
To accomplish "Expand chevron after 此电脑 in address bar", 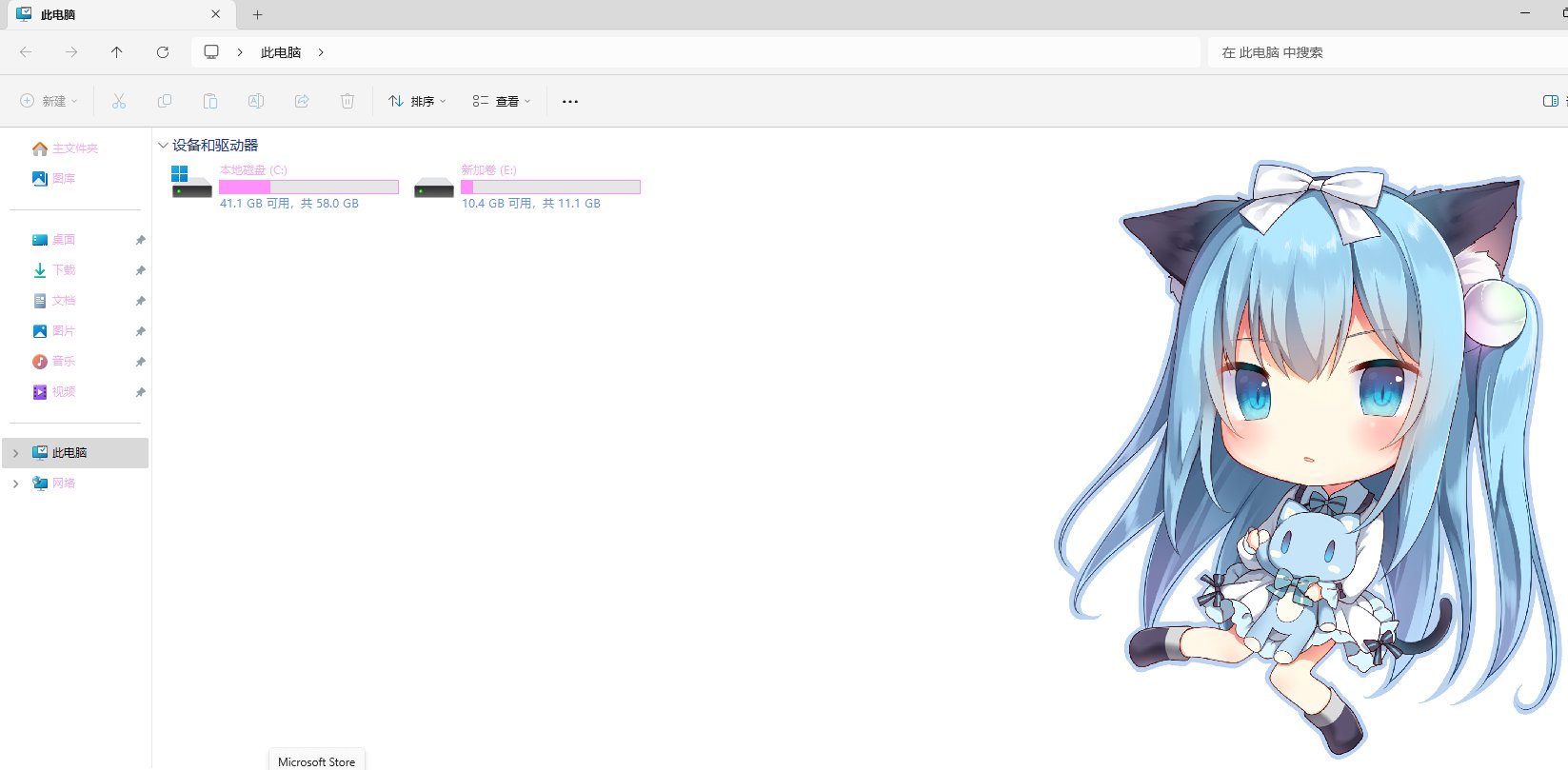I will [321, 52].
